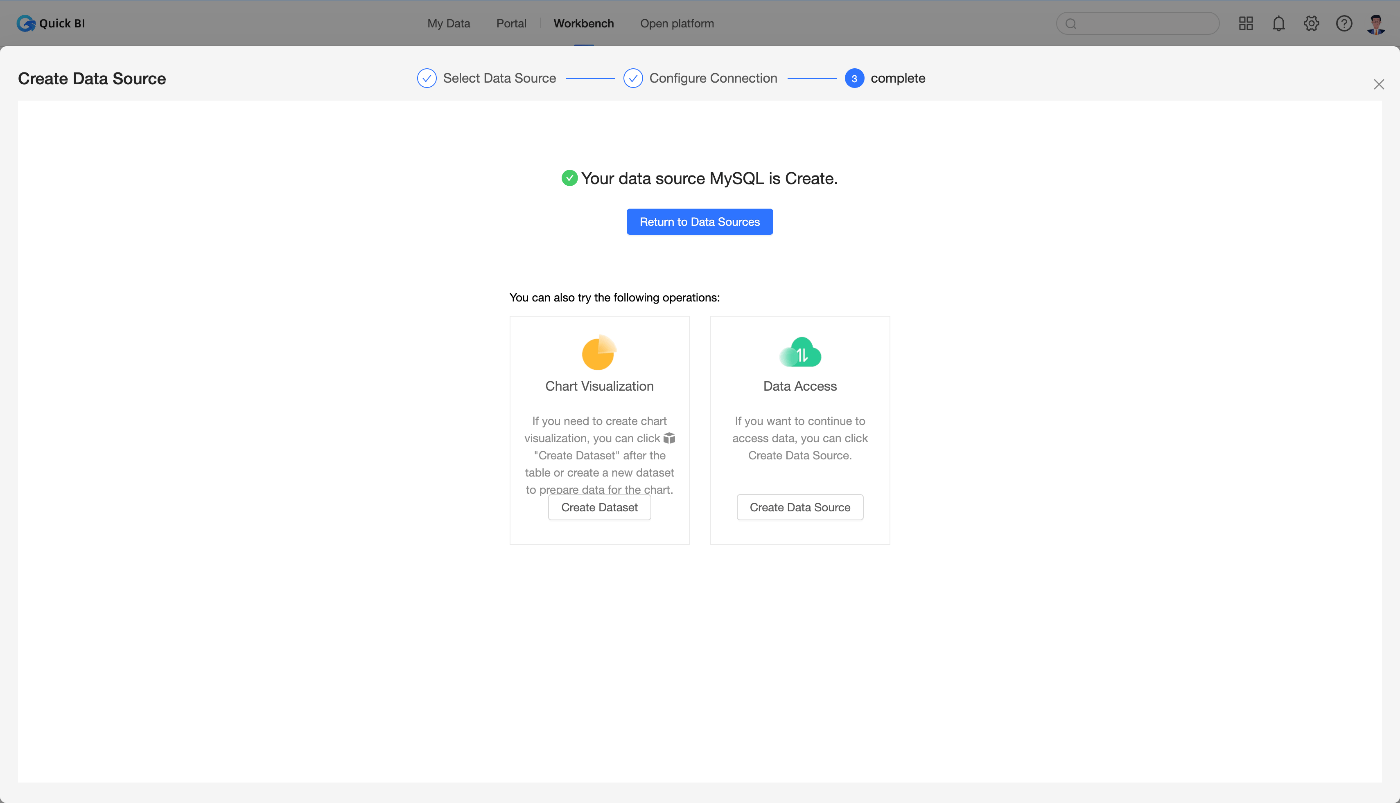Screen dimensions: 1400x803
Task: Click 'You can also try the following operations' text
Action: pos(615,297)
